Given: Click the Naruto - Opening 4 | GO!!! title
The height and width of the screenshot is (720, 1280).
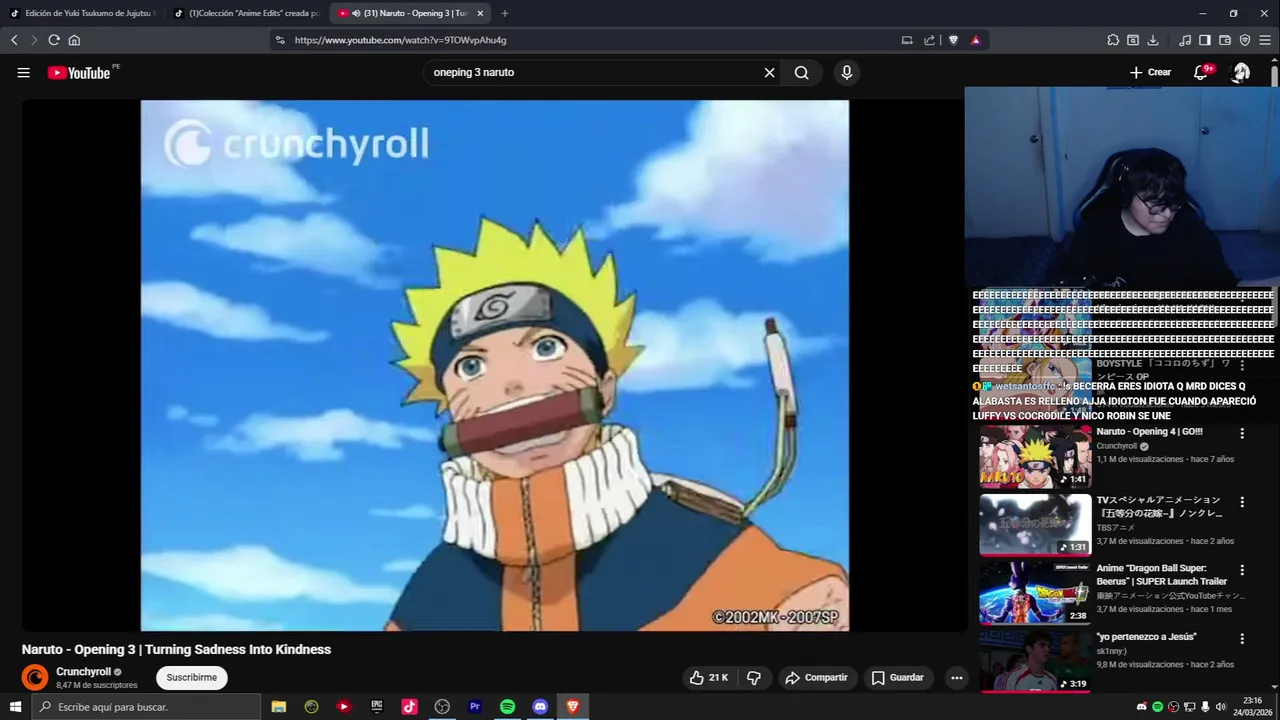Looking at the screenshot, I should click(x=1149, y=432).
